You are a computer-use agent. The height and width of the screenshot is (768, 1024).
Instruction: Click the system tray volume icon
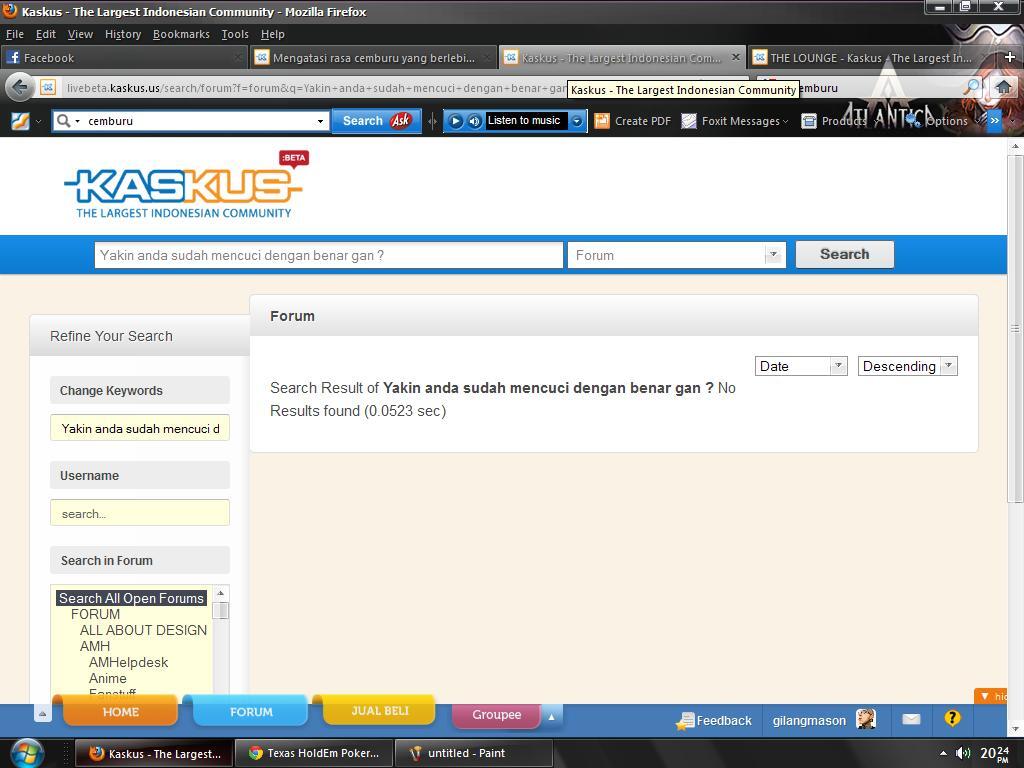click(x=963, y=753)
